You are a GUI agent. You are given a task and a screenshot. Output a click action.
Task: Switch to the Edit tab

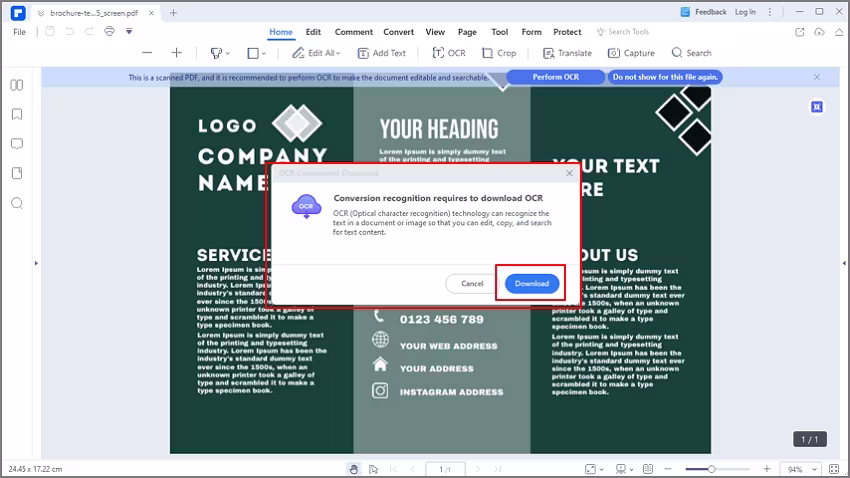pyautogui.click(x=313, y=32)
